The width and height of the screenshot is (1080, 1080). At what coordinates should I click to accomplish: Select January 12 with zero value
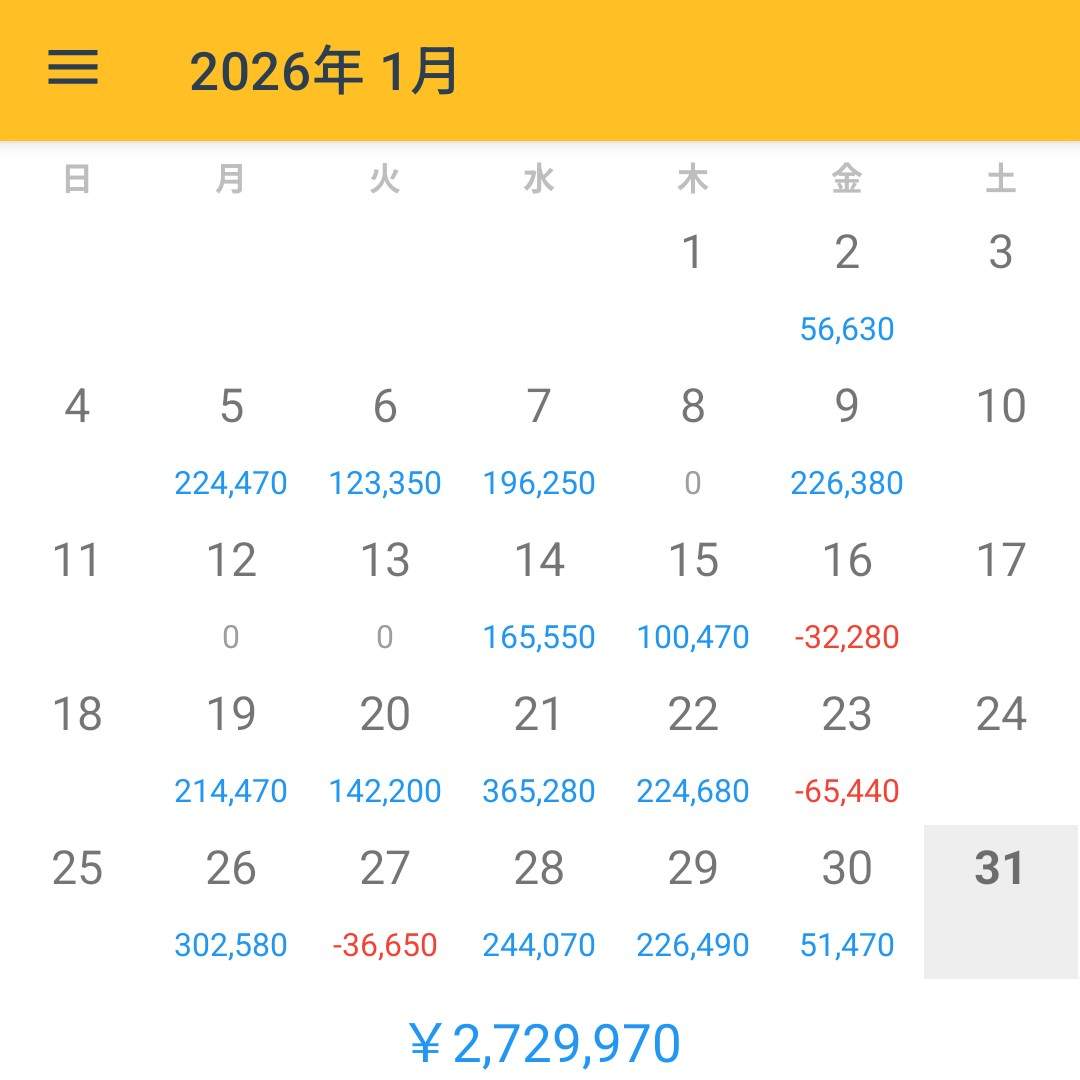tap(231, 595)
